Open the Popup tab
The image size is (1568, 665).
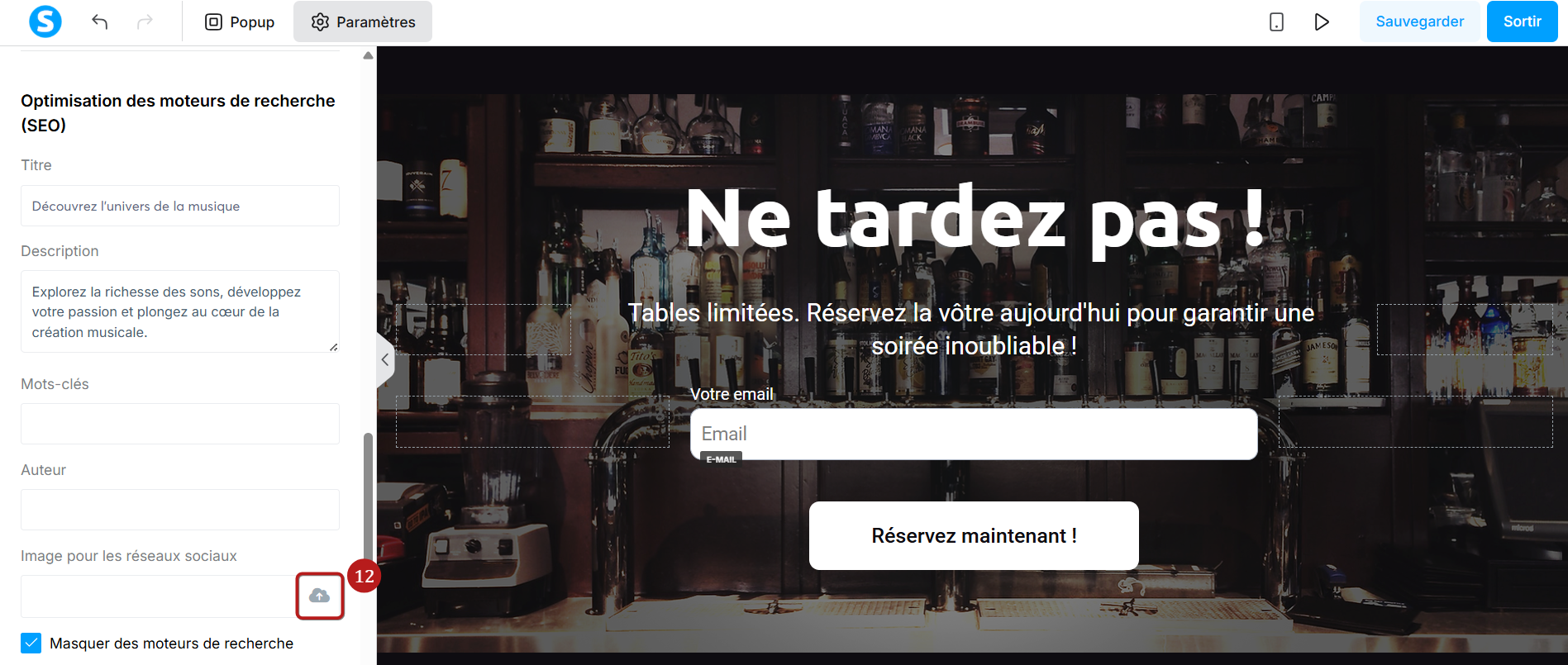240,21
